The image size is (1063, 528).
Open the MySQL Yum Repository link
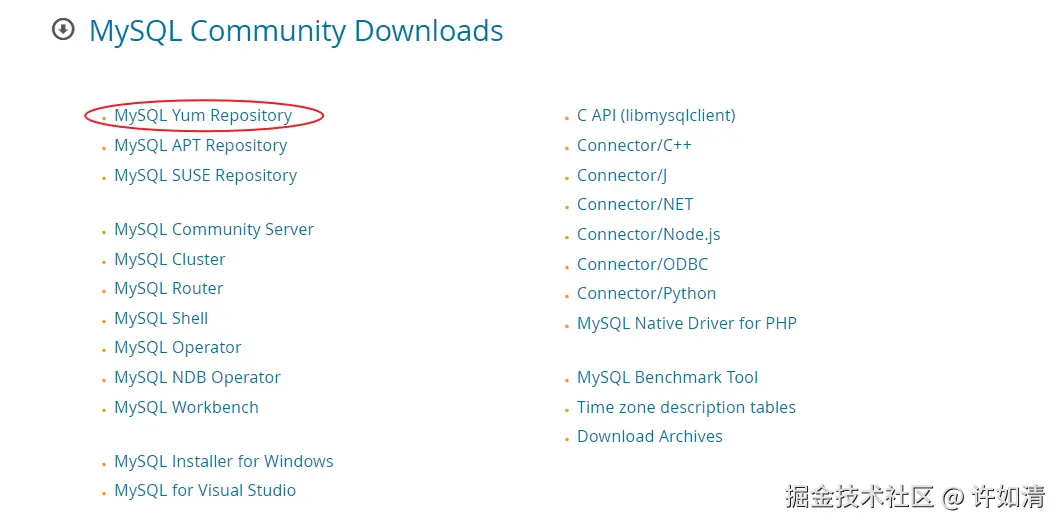click(203, 116)
